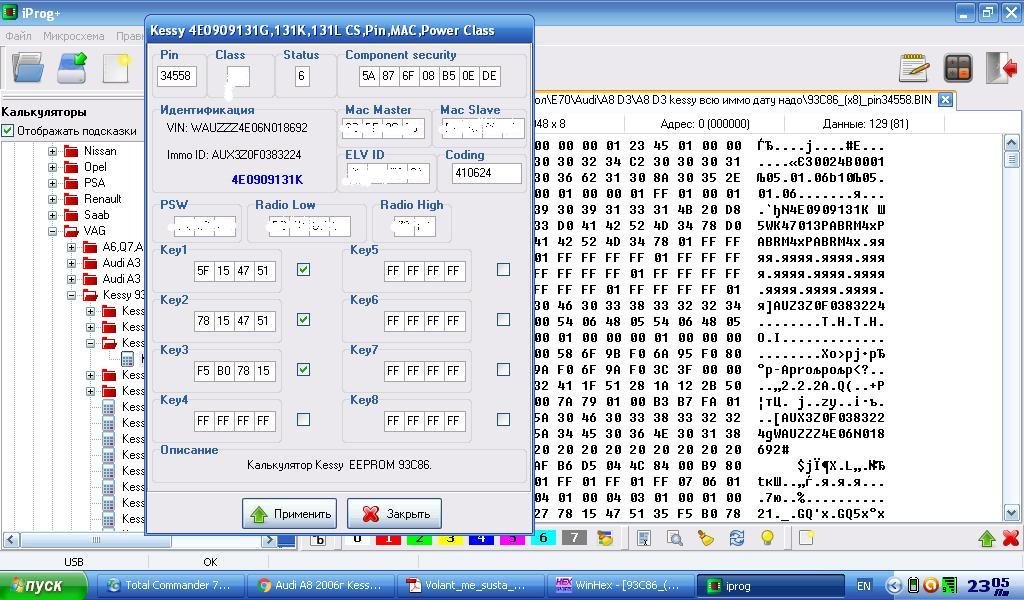Select blue color swatch 4

coord(481,539)
